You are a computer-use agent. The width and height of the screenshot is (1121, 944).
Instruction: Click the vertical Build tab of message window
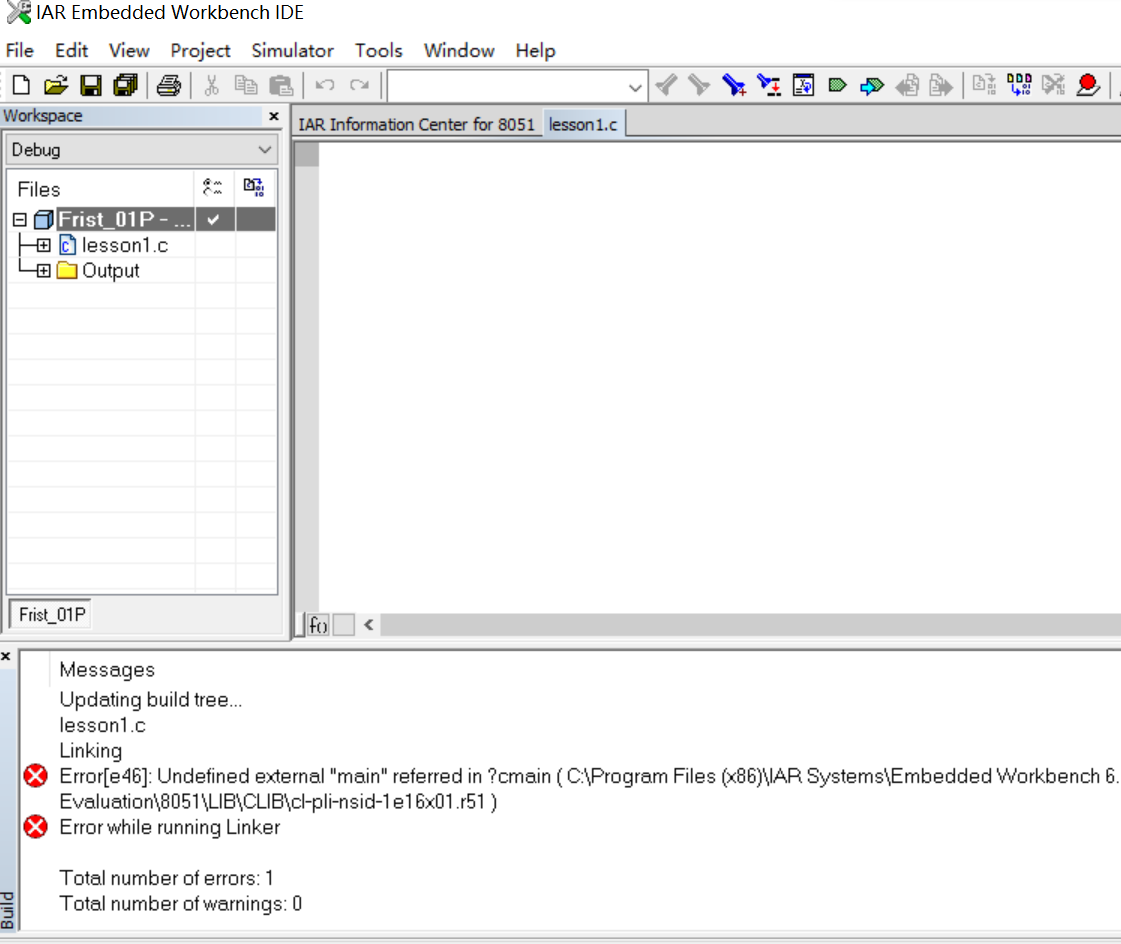(7, 910)
